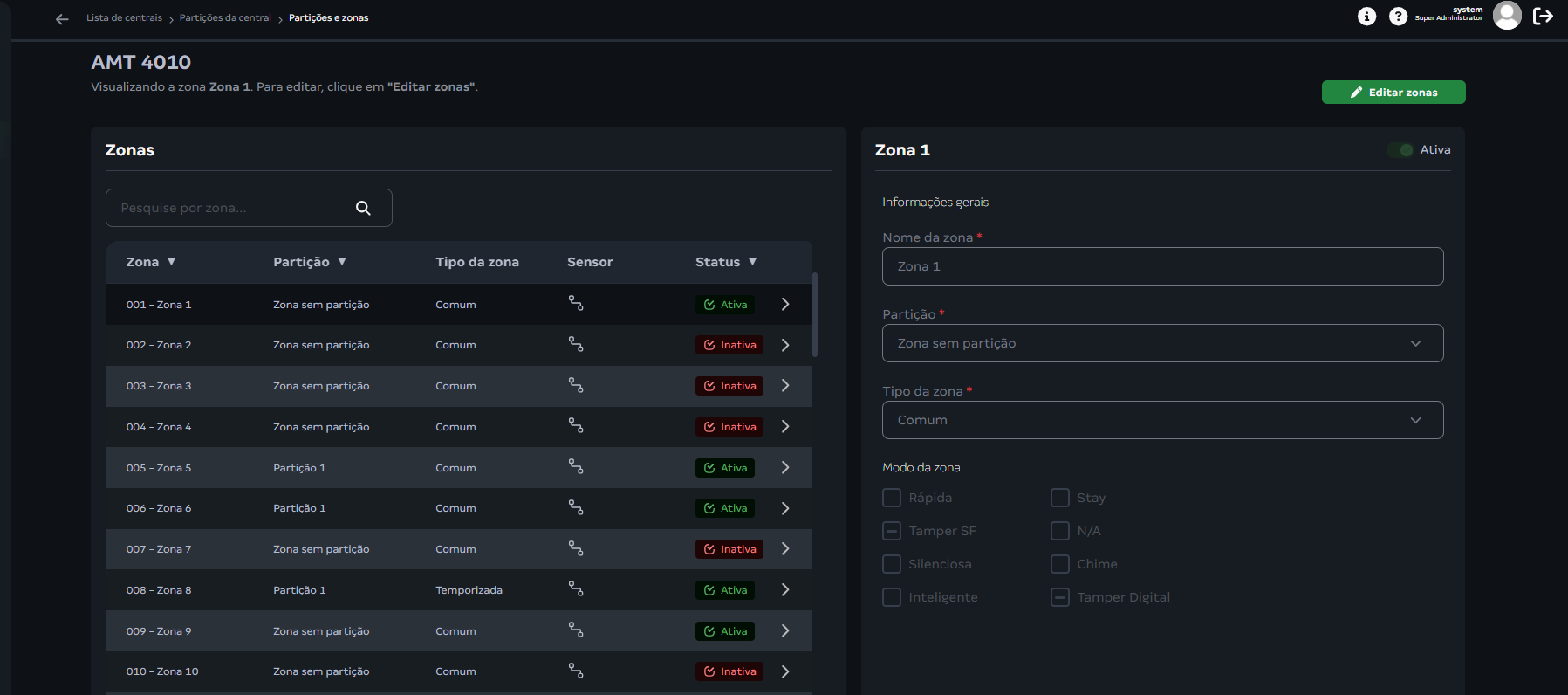Click the user avatar icon

1507,16
